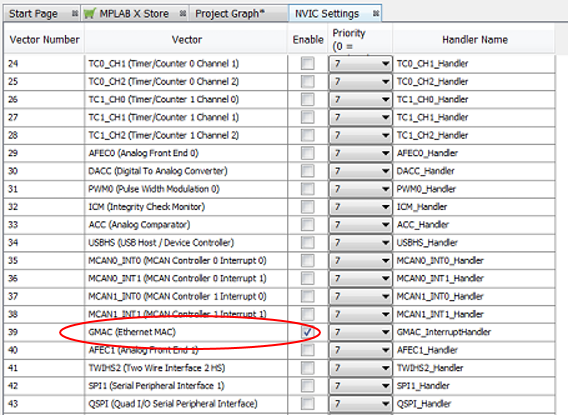Open the PWM0 priority dropdown
The image size is (568, 415).
[360, 189]
